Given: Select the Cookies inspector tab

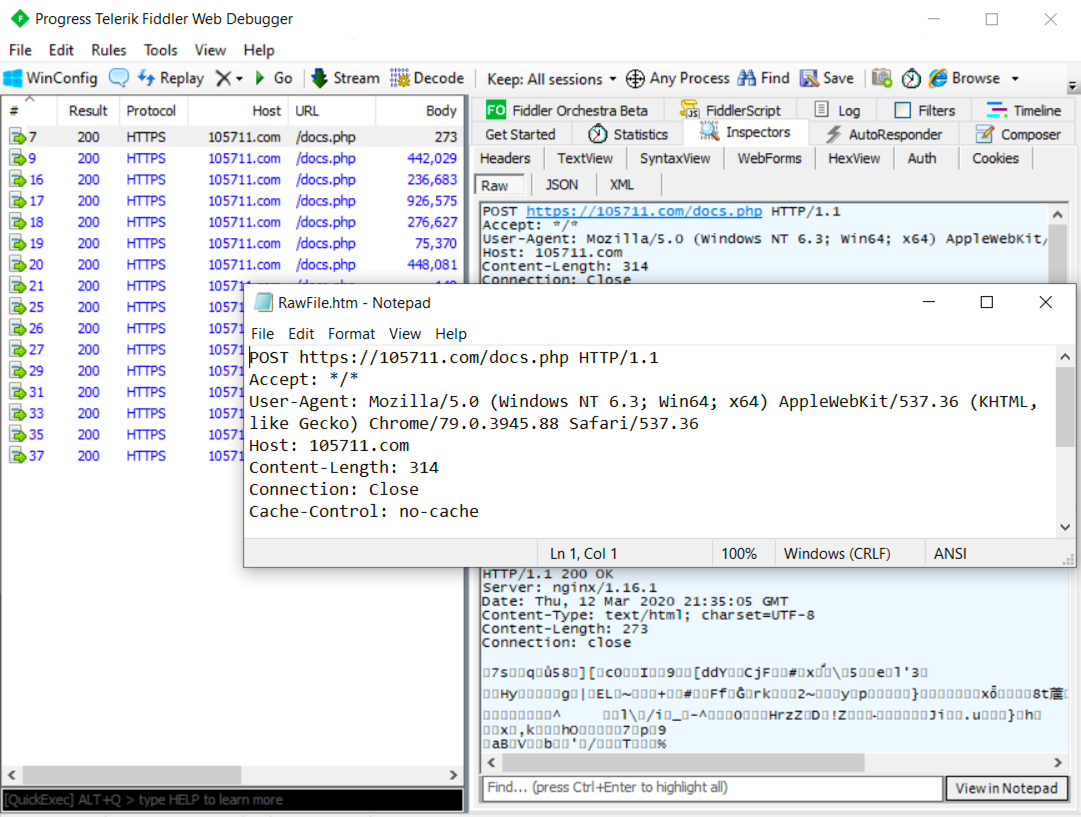Looking at the screenshot, I should coord(995,159).
